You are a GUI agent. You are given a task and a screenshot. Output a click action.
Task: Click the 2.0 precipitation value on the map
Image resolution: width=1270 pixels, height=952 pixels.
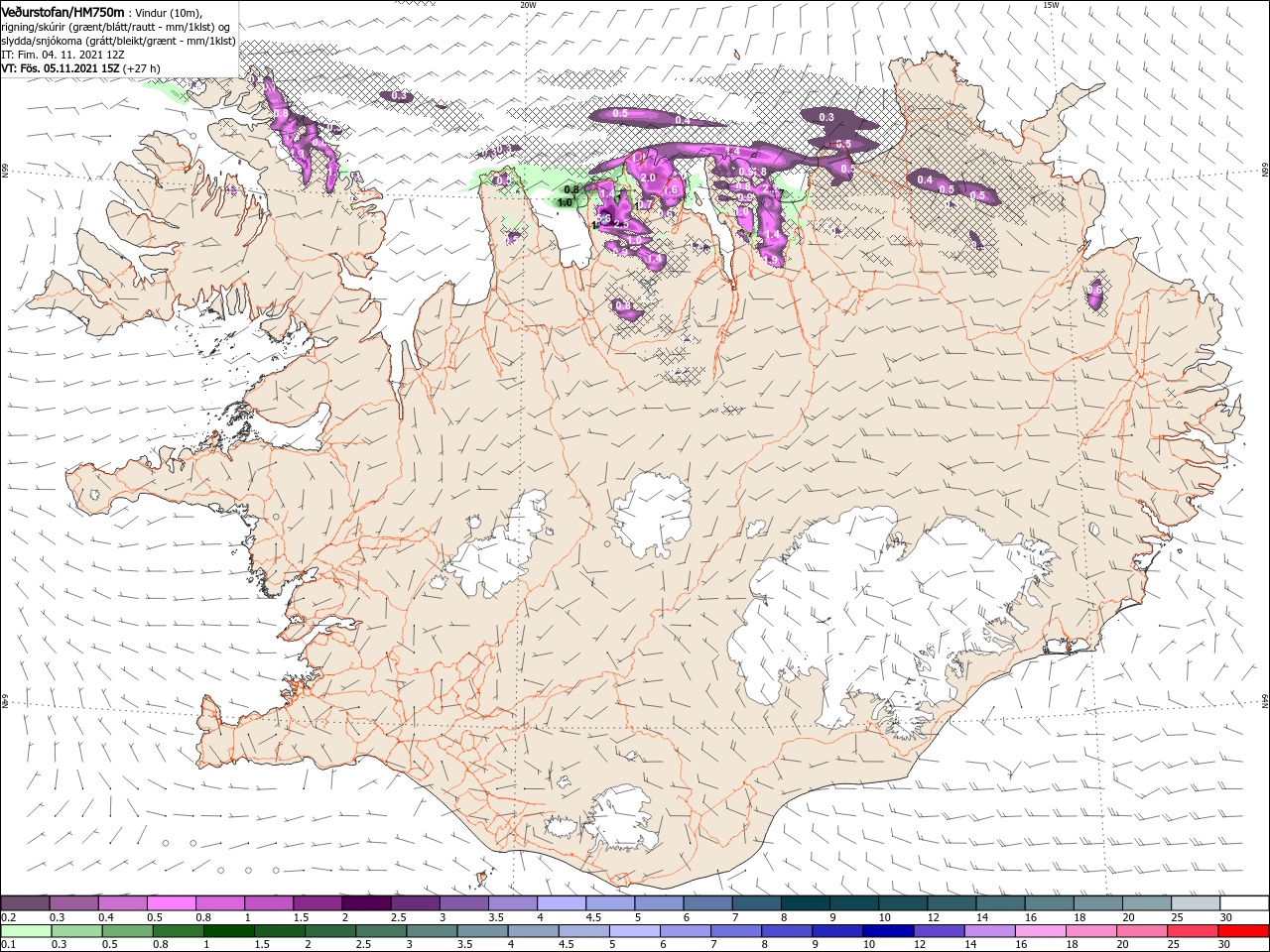tap(648, 178)
